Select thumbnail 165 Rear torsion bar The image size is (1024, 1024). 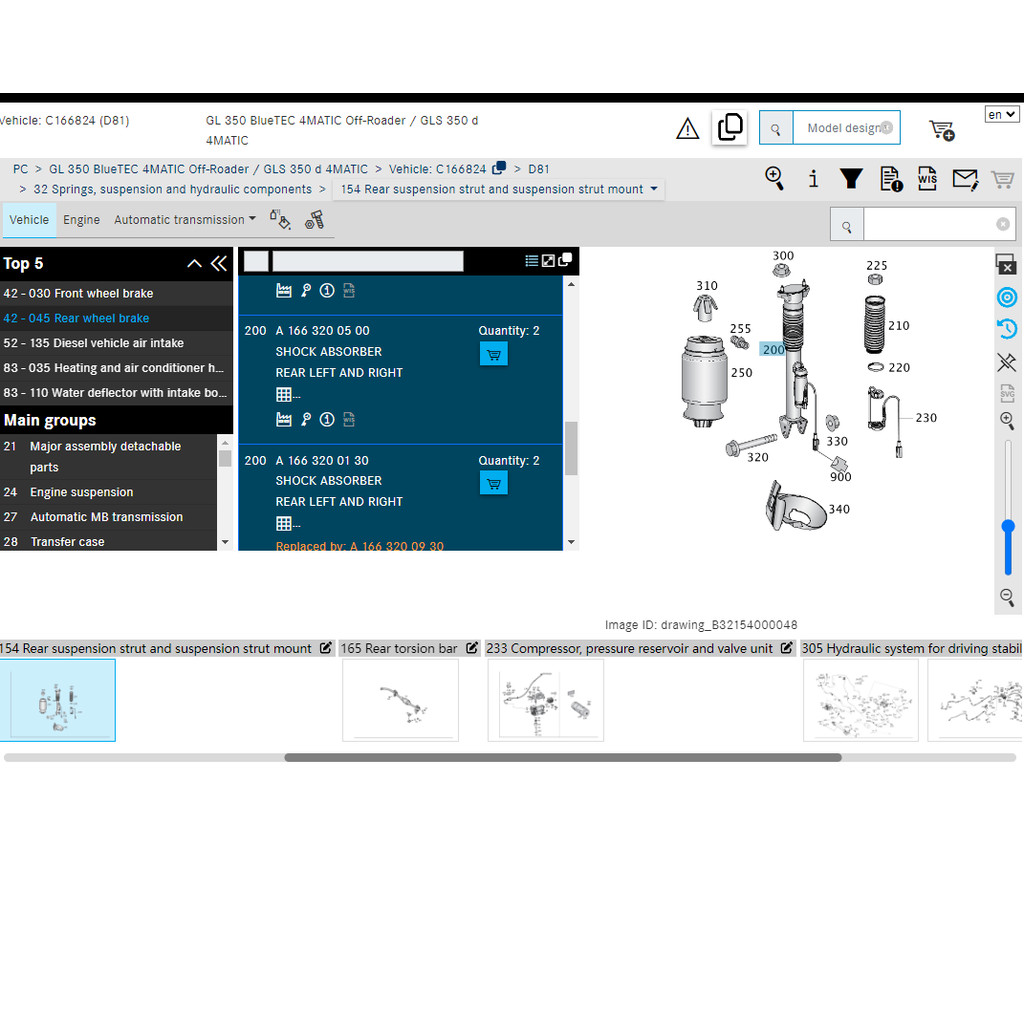[400, 700]
